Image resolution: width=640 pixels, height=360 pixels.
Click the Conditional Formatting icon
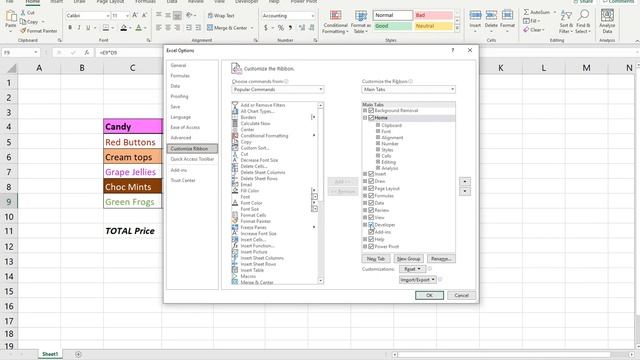point(336,16)
